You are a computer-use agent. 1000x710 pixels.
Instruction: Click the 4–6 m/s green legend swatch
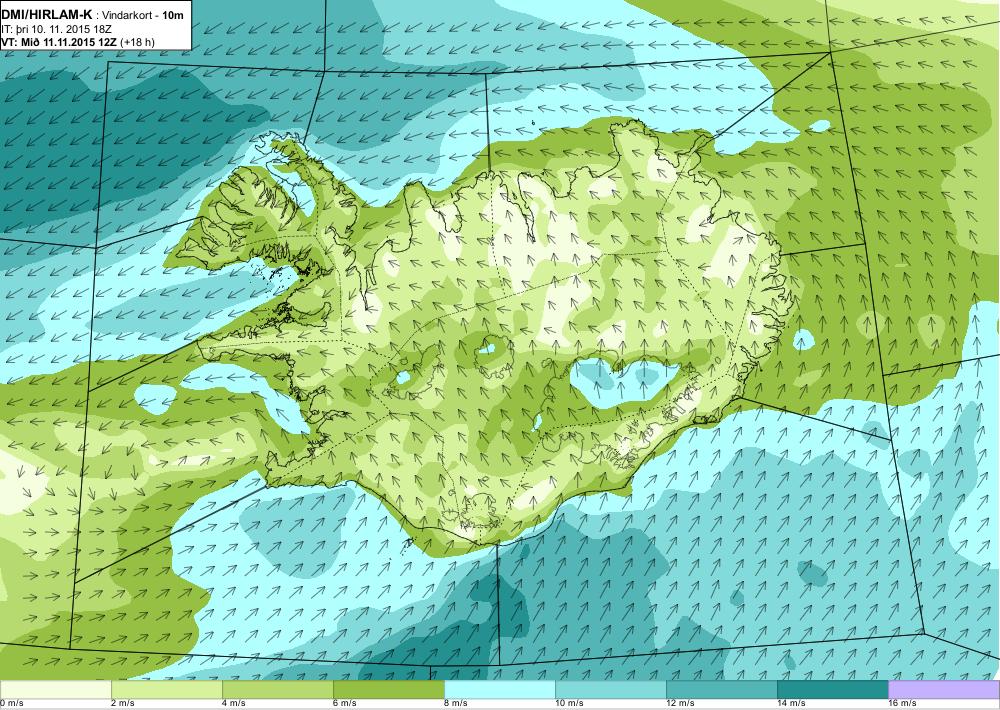277,690
